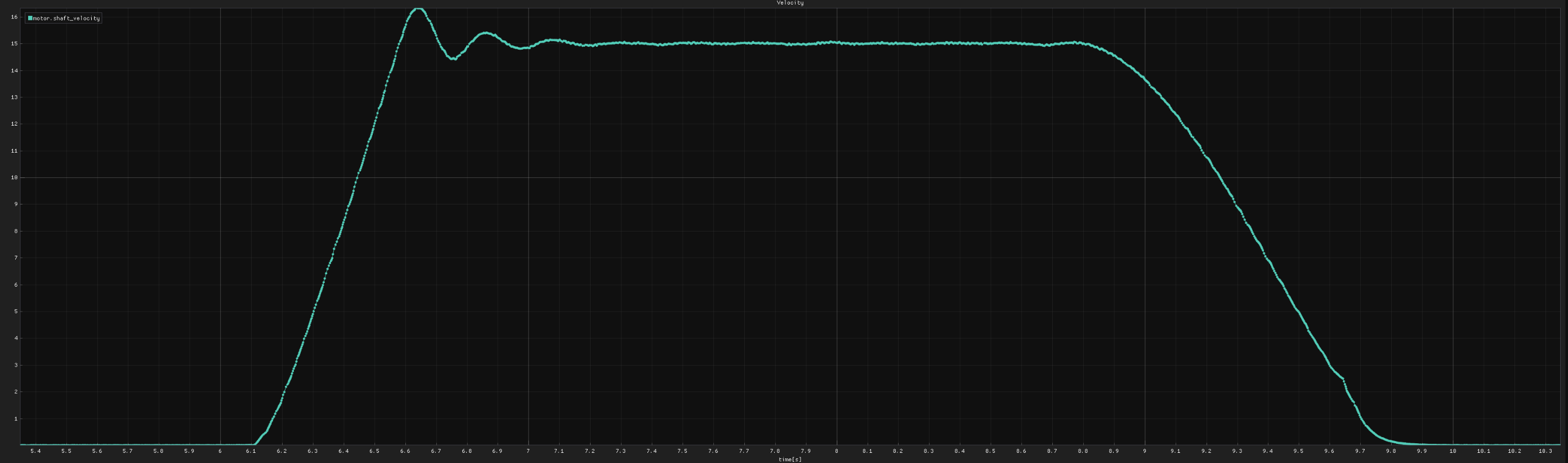Click the 1 tick label on the y-axis
The height and width of the screenshot is (463, 1568).
(14, 419)
